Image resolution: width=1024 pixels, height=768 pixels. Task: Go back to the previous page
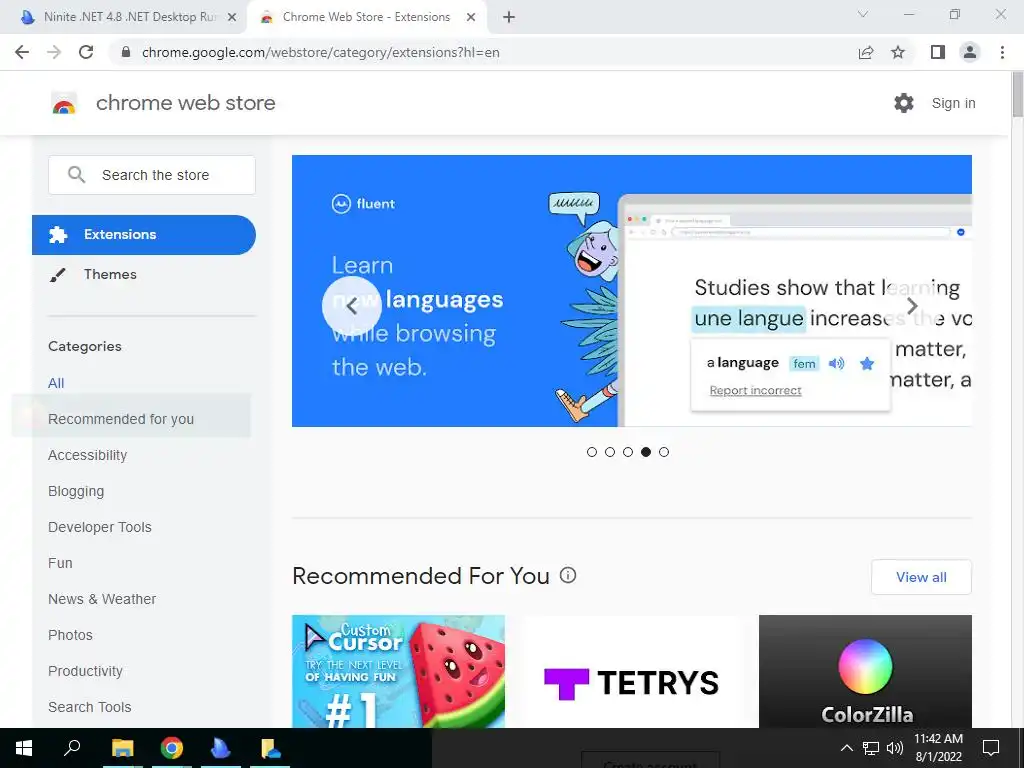point(22,52)
